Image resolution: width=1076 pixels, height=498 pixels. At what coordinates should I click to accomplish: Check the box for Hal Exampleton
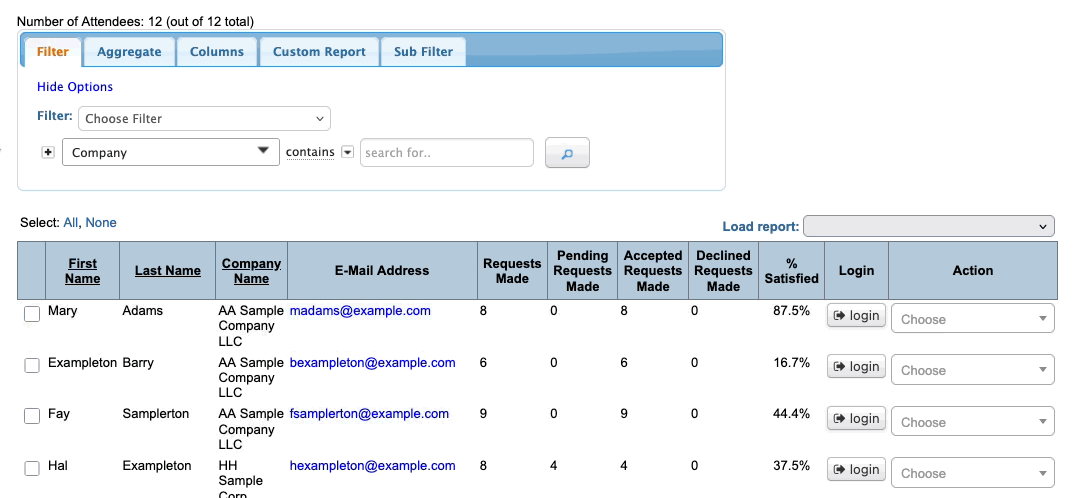click(32, 469)
